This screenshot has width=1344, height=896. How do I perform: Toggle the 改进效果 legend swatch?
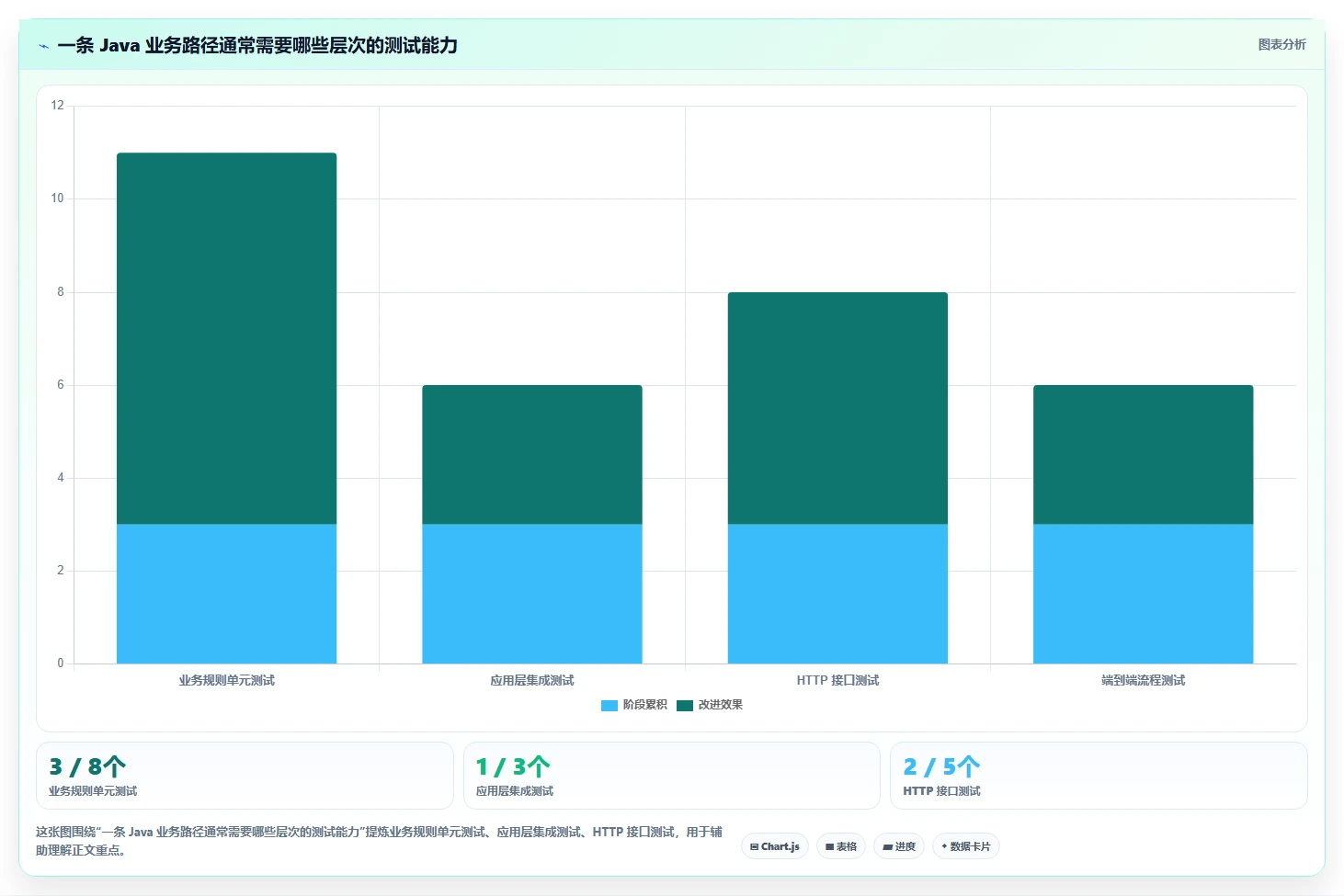(x=684, y=705)
